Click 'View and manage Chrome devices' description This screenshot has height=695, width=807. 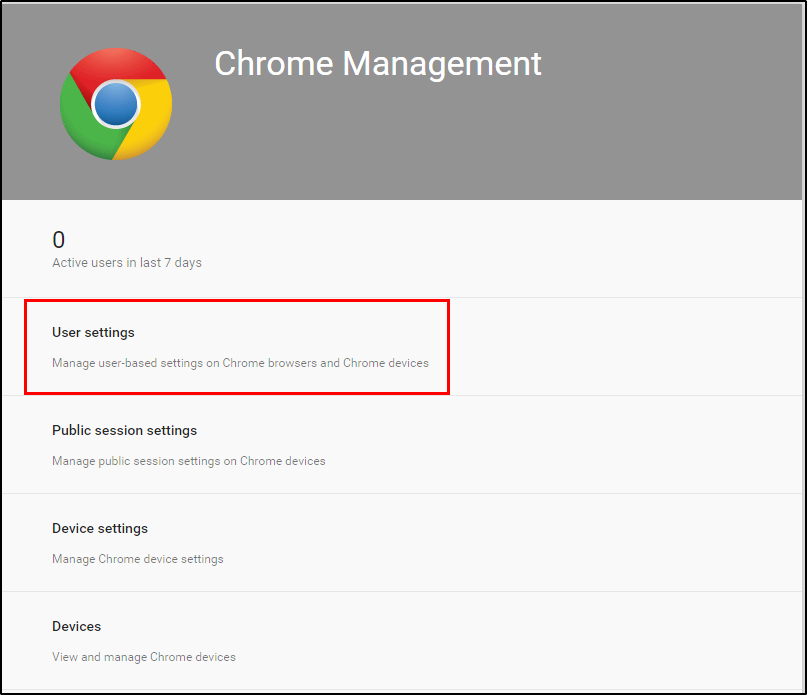click(144, 657)
